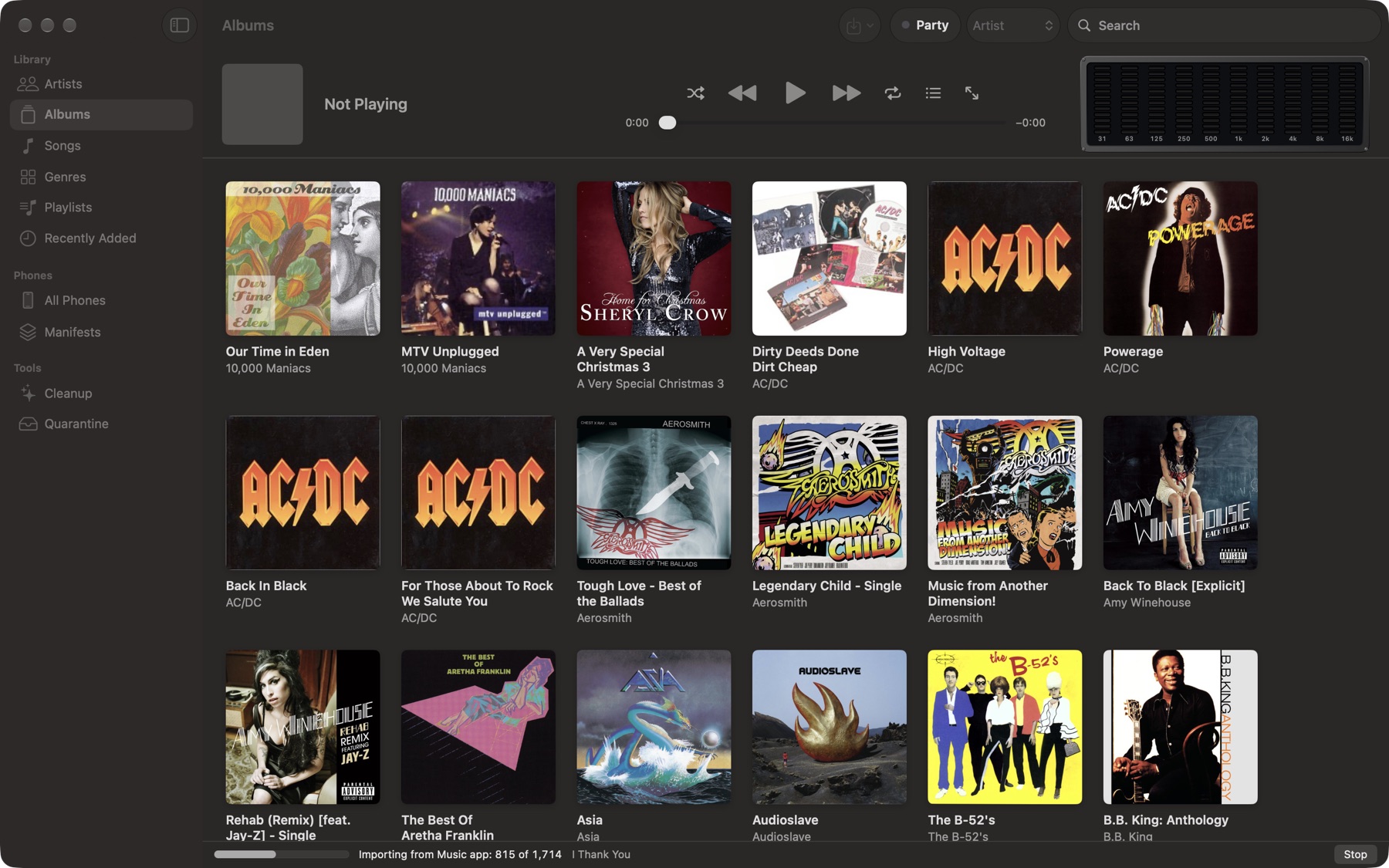The width and height of the screenshot is (1389, 868).
Task: Open The B-52's album cover
Action: tap(1005, 727)
